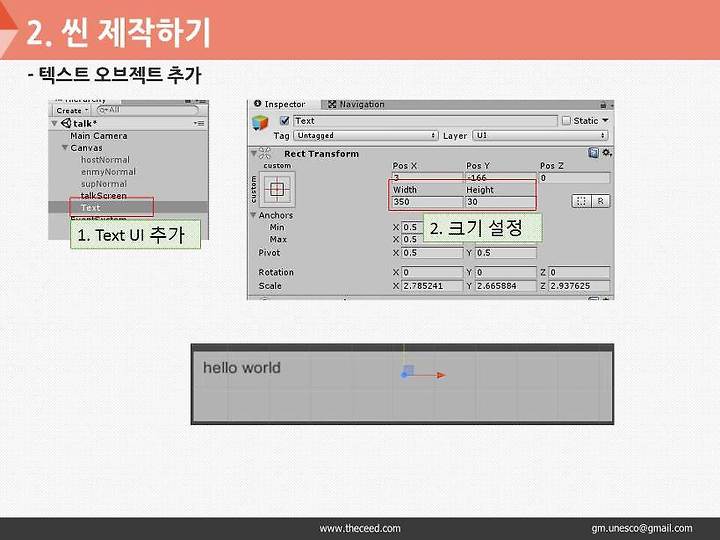720x540 pixels.
Task: Click the Rect Transform component icon
Action: pyautogui.click(x=265, y=153)
